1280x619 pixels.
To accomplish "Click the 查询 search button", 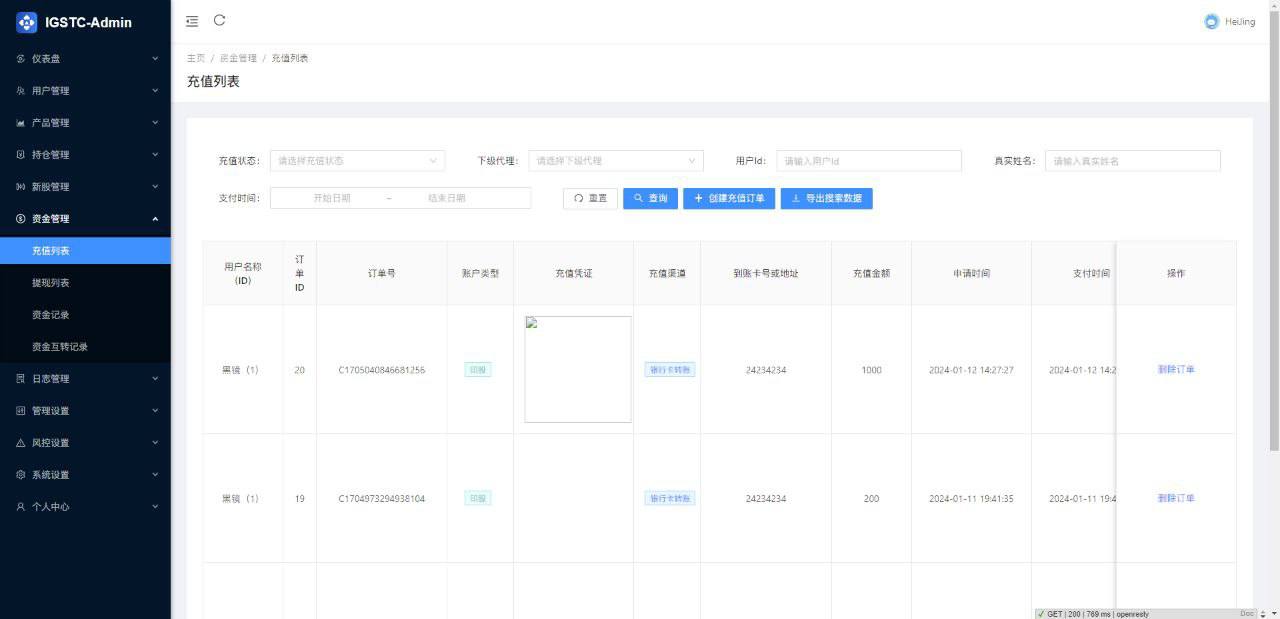I will tap(651, 198).
